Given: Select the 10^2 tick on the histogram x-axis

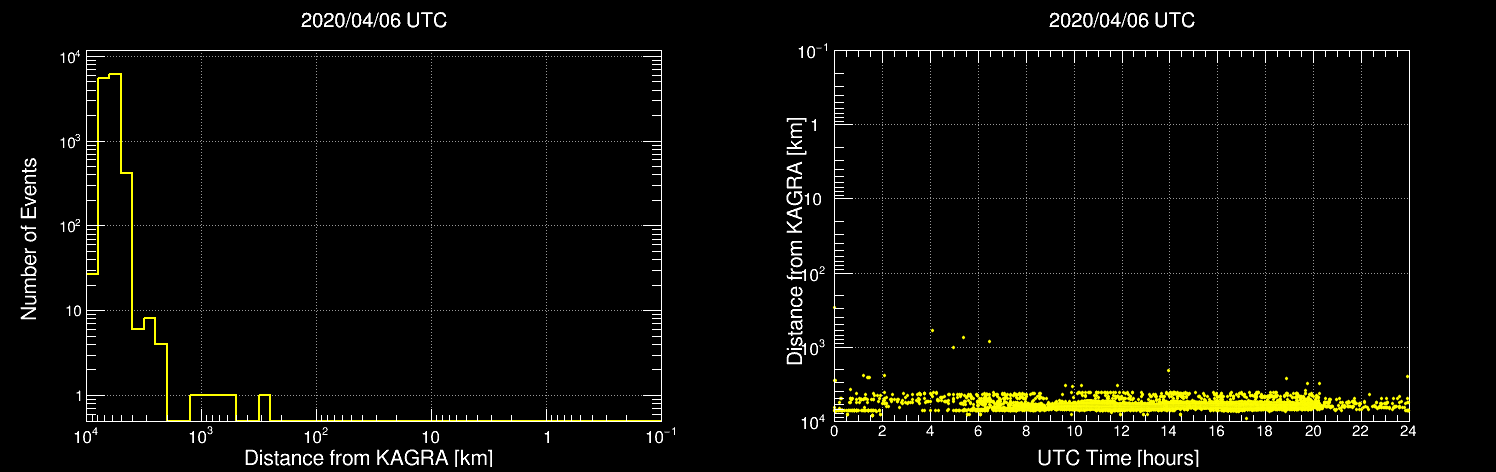Looking at the screenshot, I should point(316,435).
